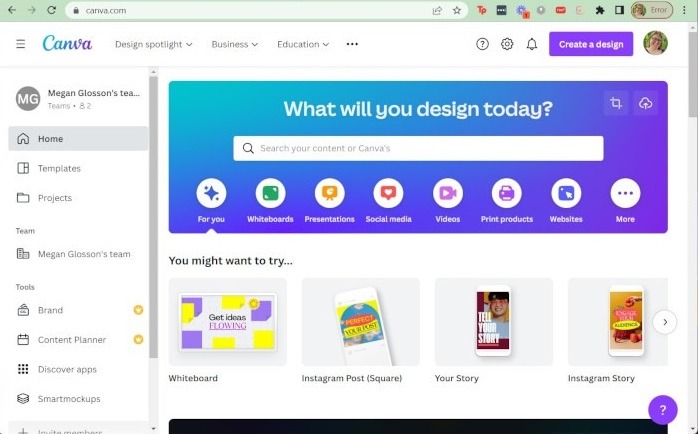Viewport: 698px width, 434px height.
Task: Expand the Education dropdown
Action: click(303, 44)
